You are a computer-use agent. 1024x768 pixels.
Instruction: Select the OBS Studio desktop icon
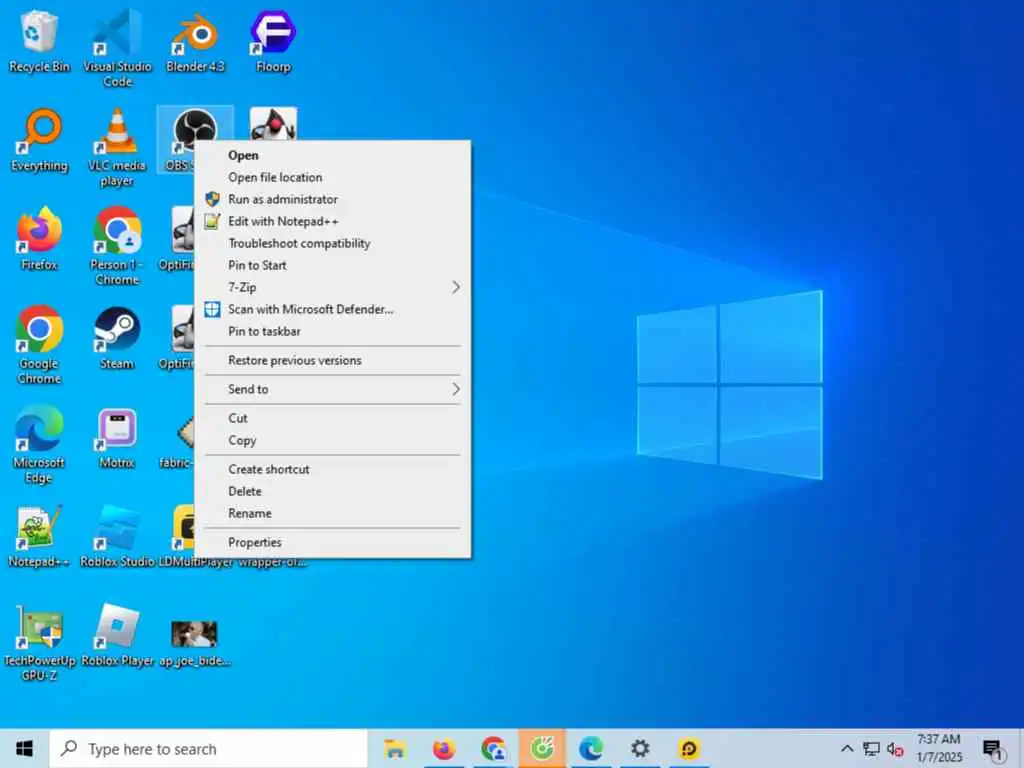click(x=195, y=131)
